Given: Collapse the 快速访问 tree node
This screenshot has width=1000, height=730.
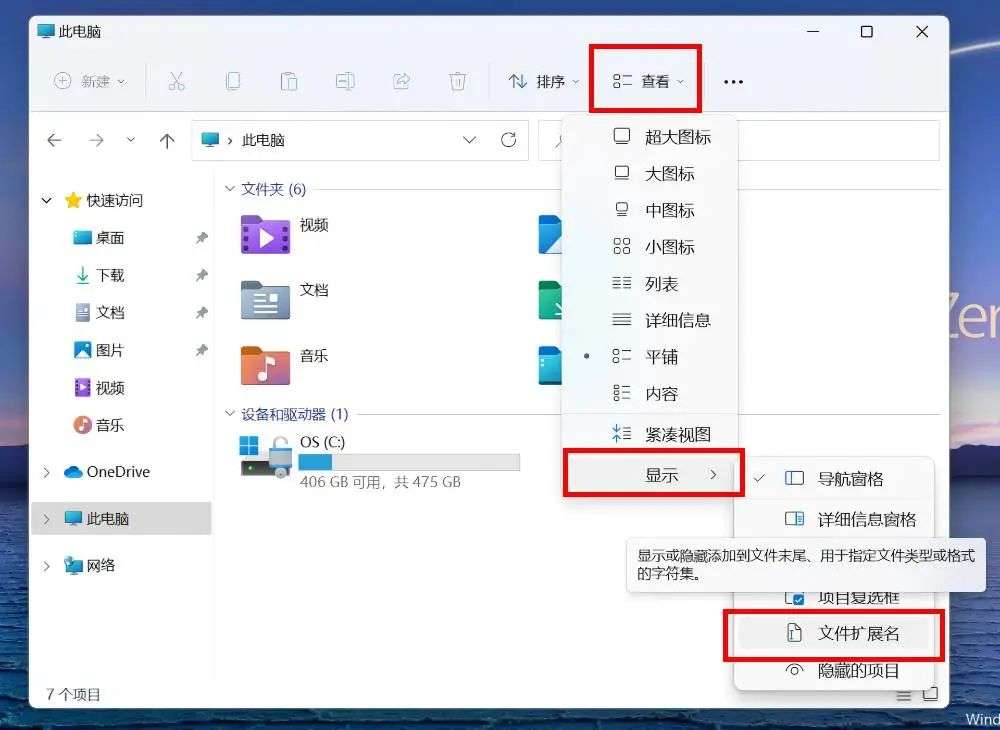Looking at the screenshot, I should (47, 201).
